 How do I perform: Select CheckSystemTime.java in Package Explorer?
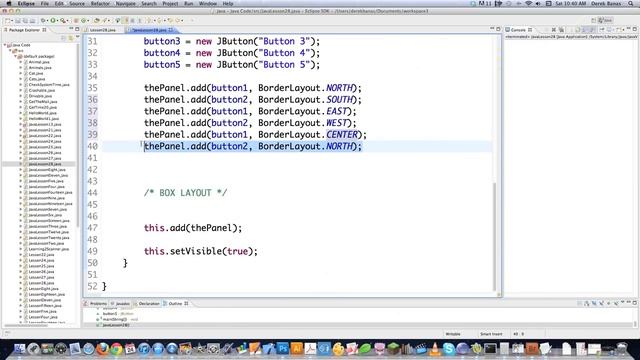point(49,84)
